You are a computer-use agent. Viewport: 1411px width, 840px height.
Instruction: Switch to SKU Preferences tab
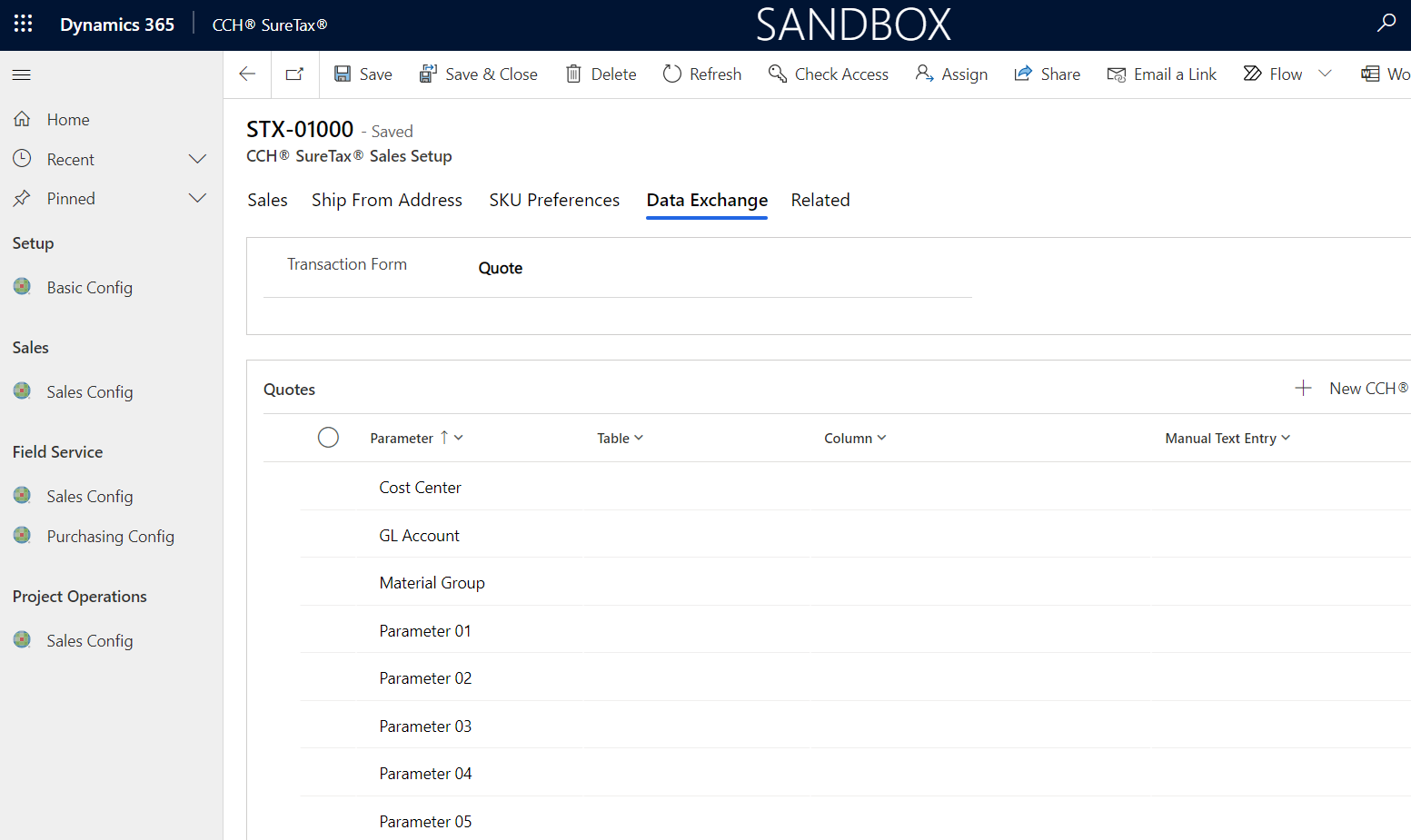554,200
